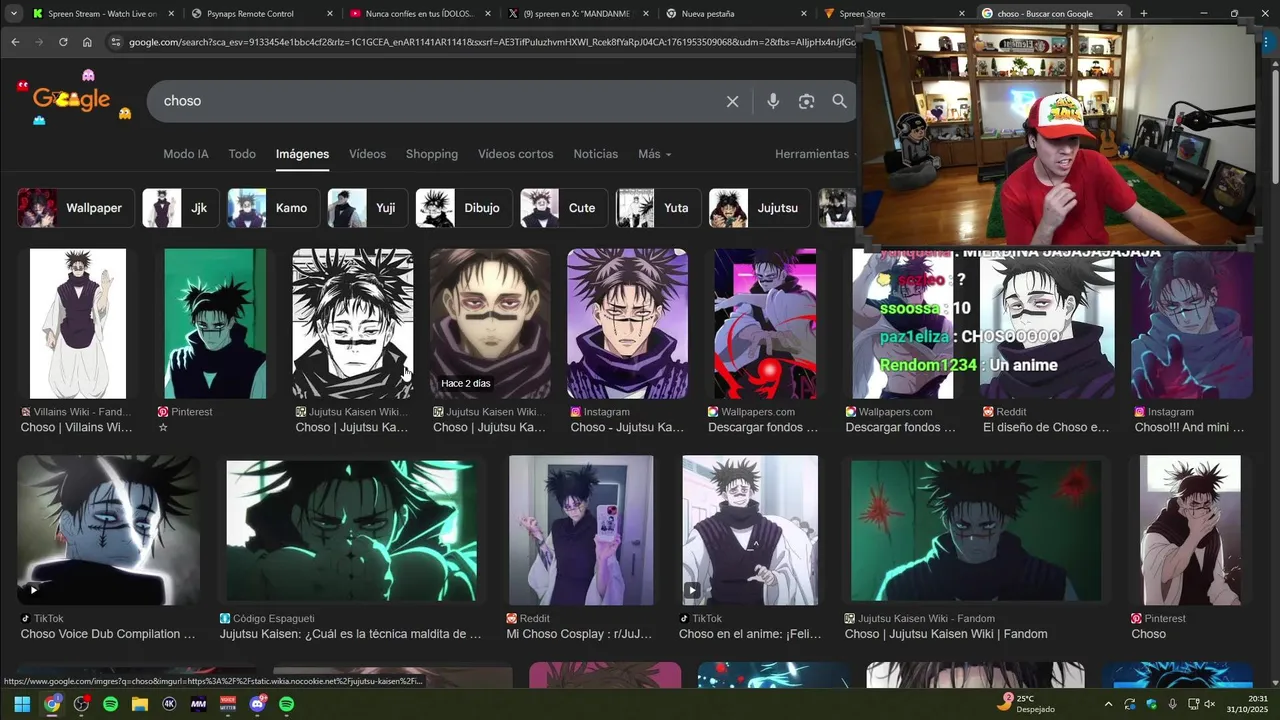Open the TikTok Choso Voice Dub video
The image size is (1280, 720).
pos(108,530)
